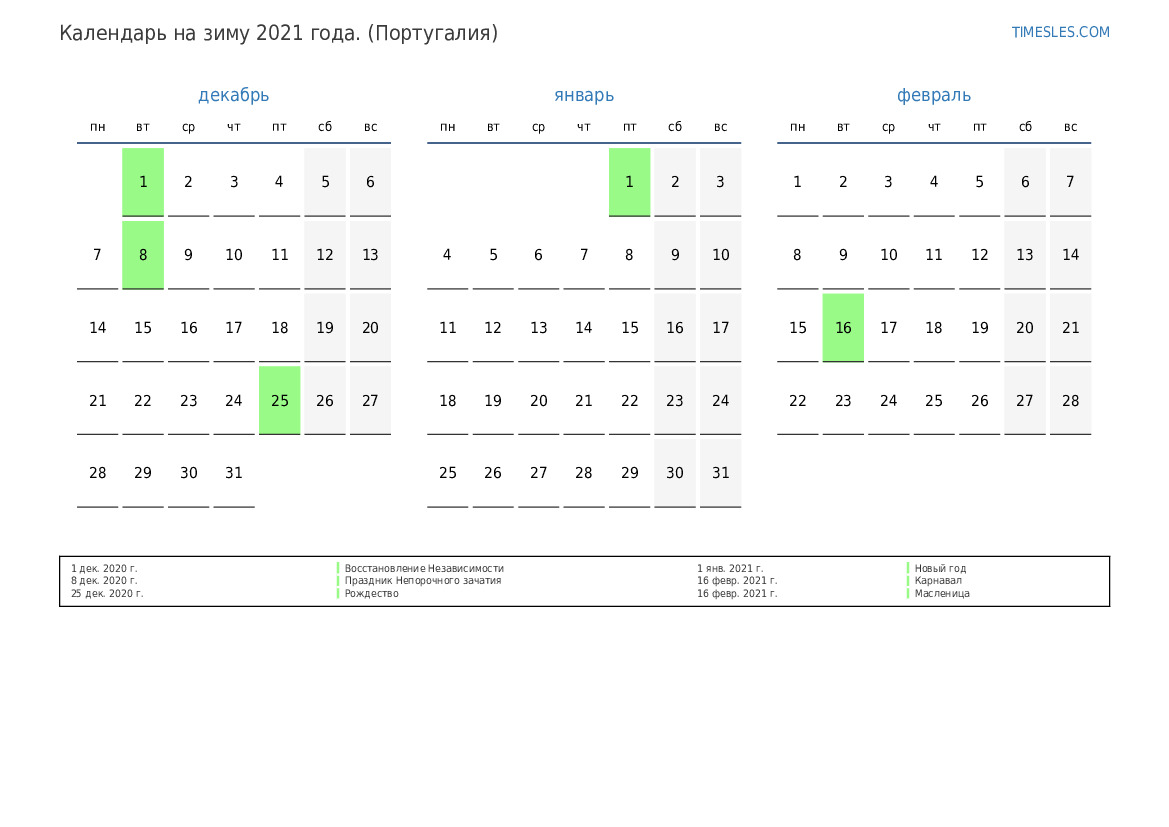Select December 1 holiday cell
The height and width of the screenshot is (827, 1169).
point(143,182)
